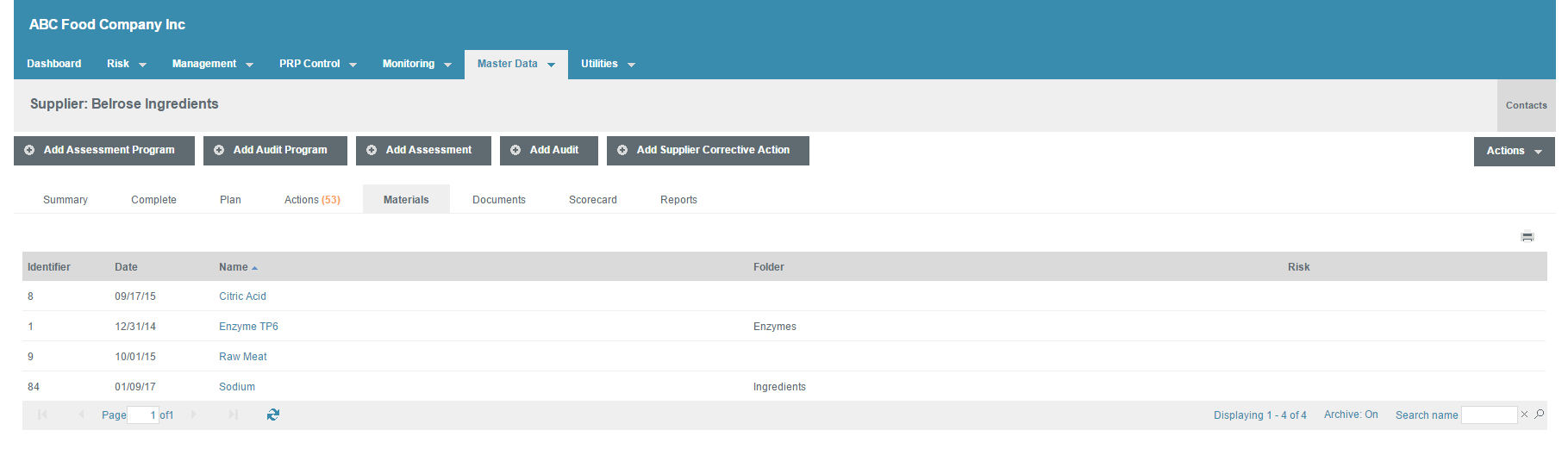
Task: Click the Displaying 1 - 4 of 4 text
Action: (x=1259, y=415)
